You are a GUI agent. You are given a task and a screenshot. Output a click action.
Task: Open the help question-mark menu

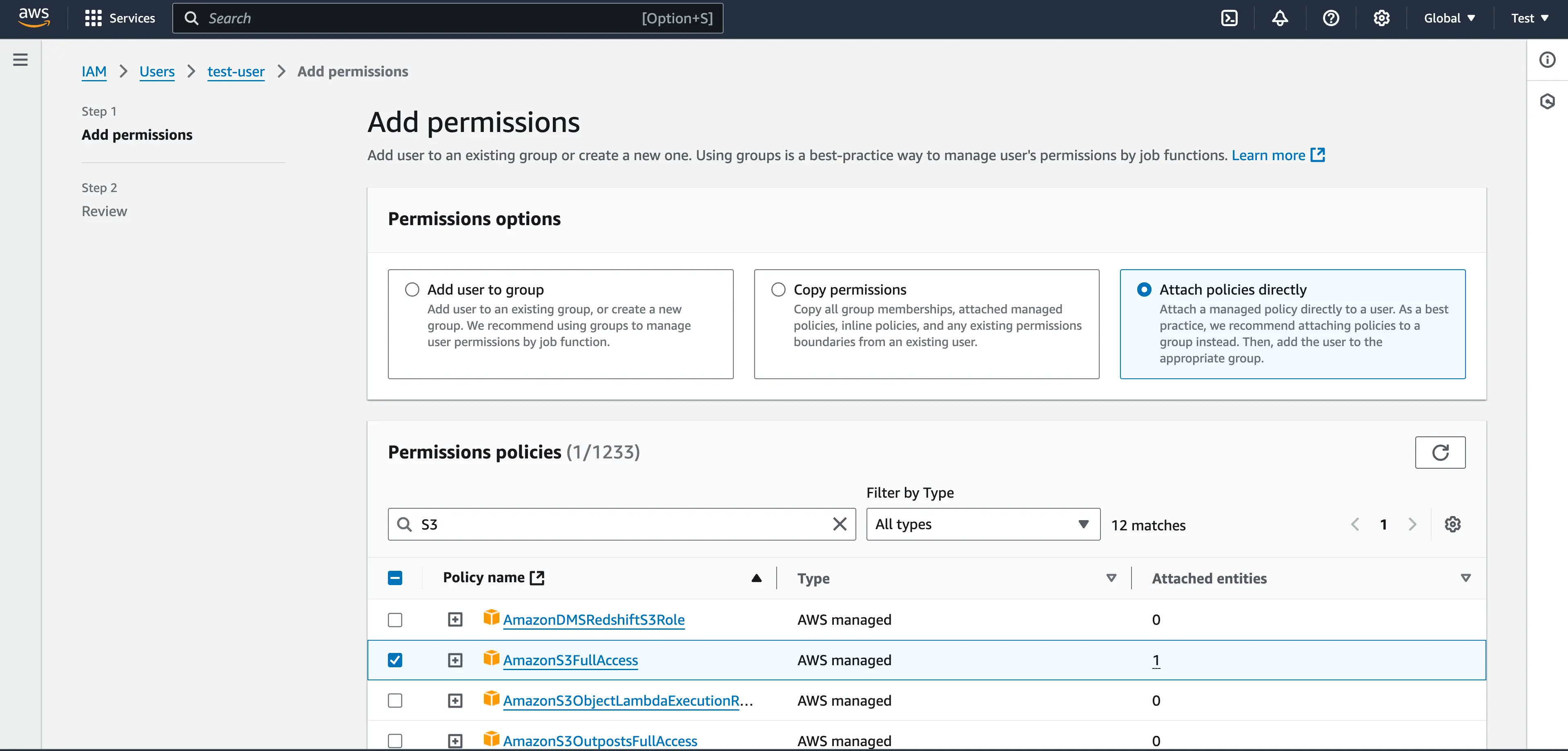[x=1331, y=18]
